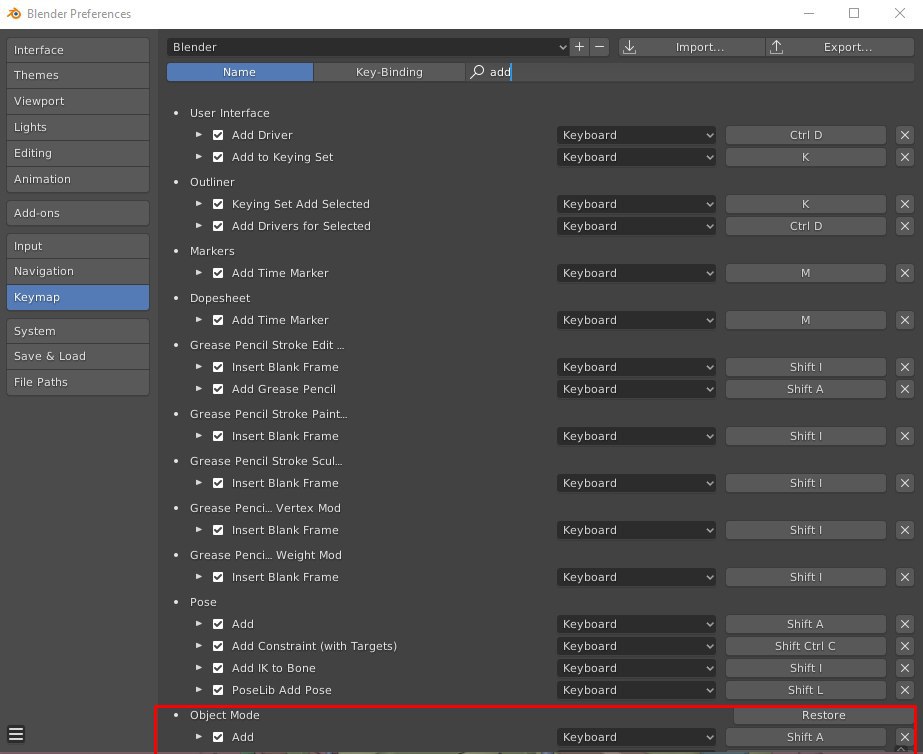
Task: Remove the Add Grease Pencil keymap item
Action: click(x=905, y=389)
